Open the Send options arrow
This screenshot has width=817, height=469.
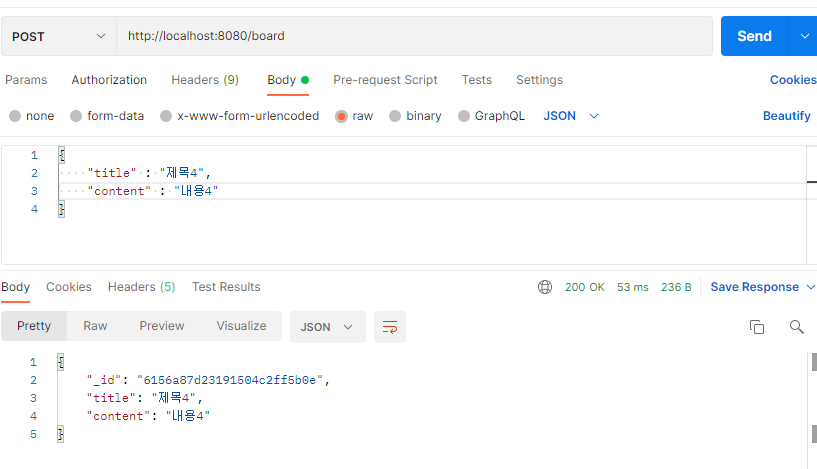pos(804,36)
